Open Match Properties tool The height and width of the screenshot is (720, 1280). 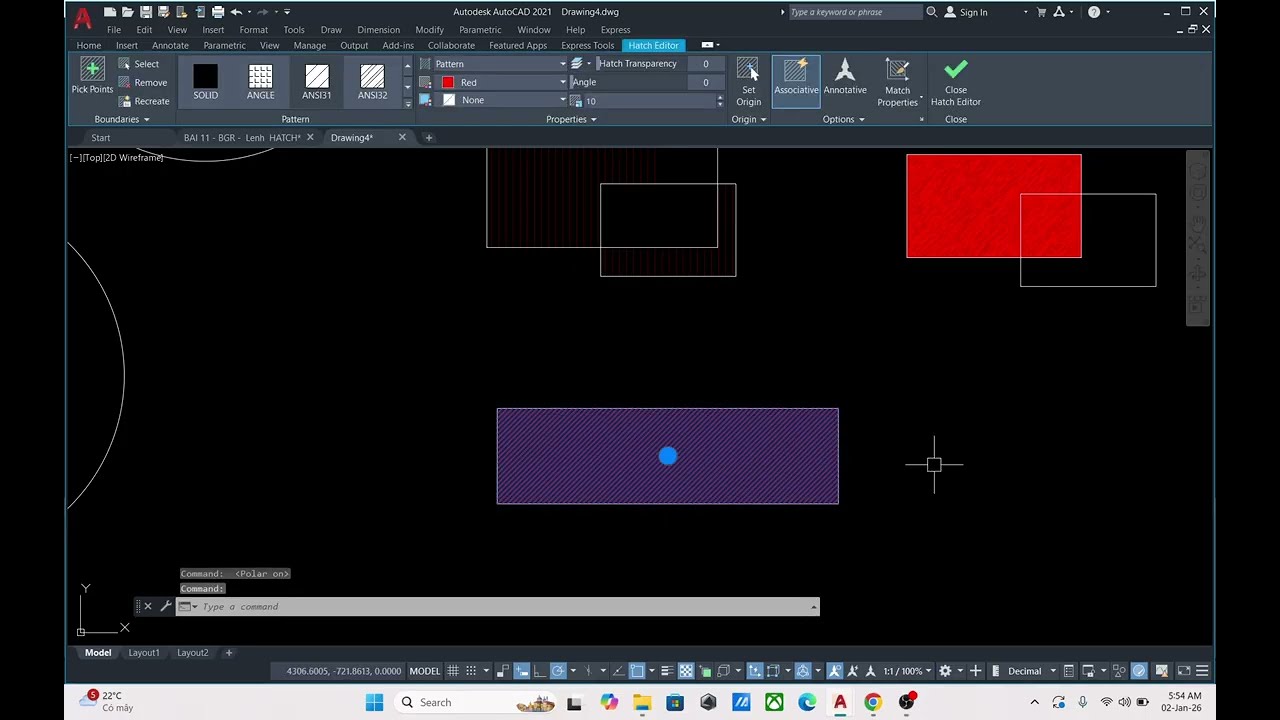(x=897, y=82)
